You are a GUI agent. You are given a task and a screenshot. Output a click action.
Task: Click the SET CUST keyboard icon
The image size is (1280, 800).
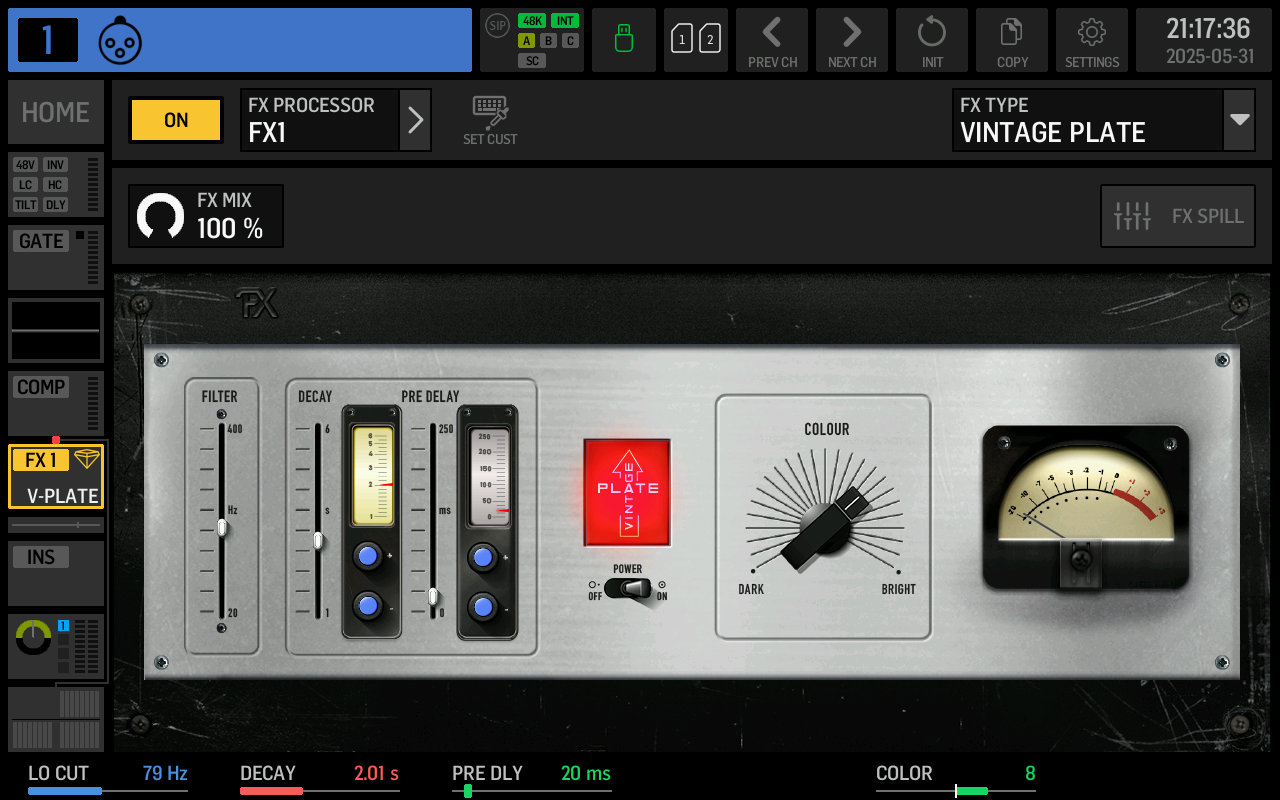pyautogui.click(x=490, y=120)
